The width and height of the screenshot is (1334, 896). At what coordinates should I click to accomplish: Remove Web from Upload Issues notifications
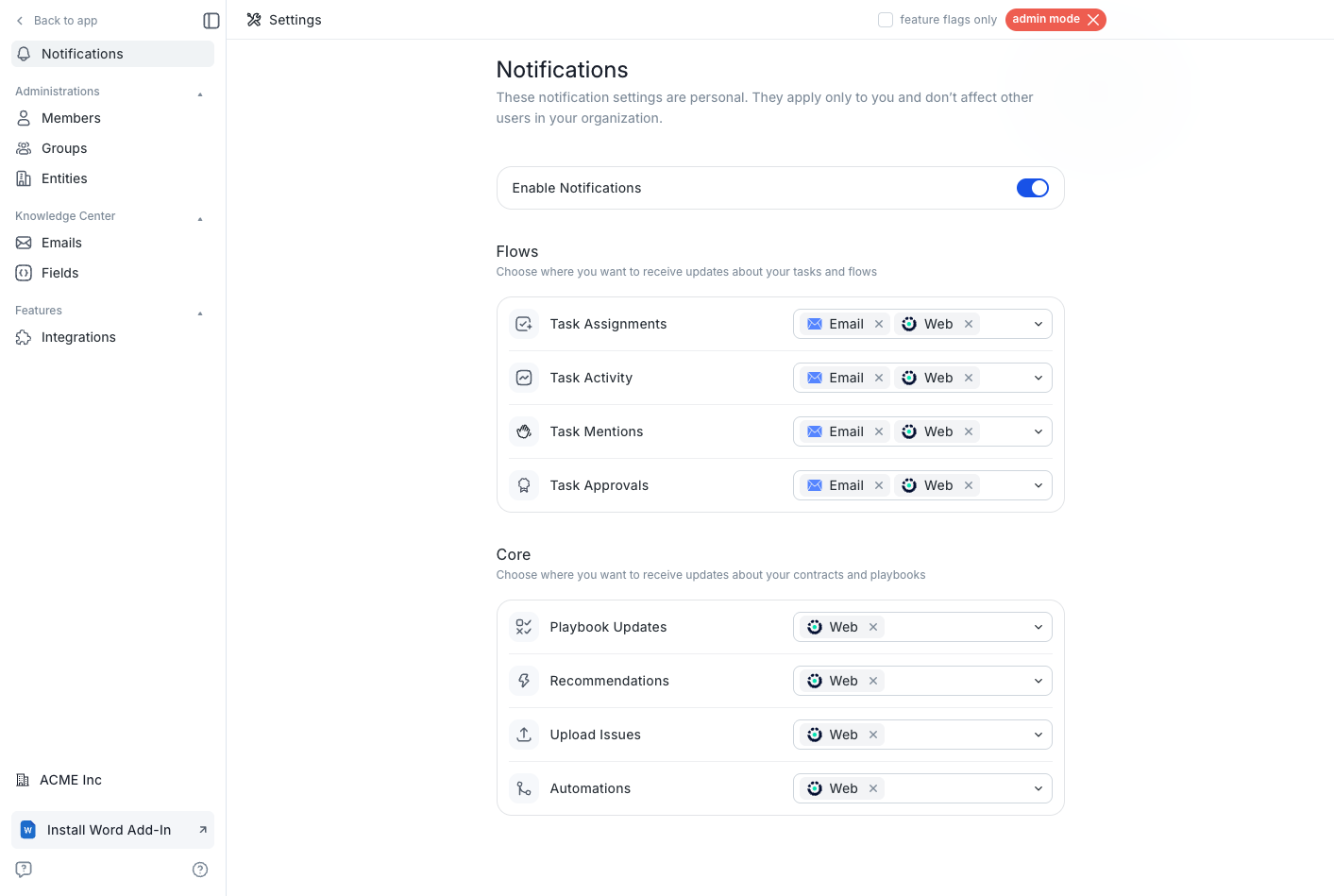pyautogui.click(x=873, y=735)
